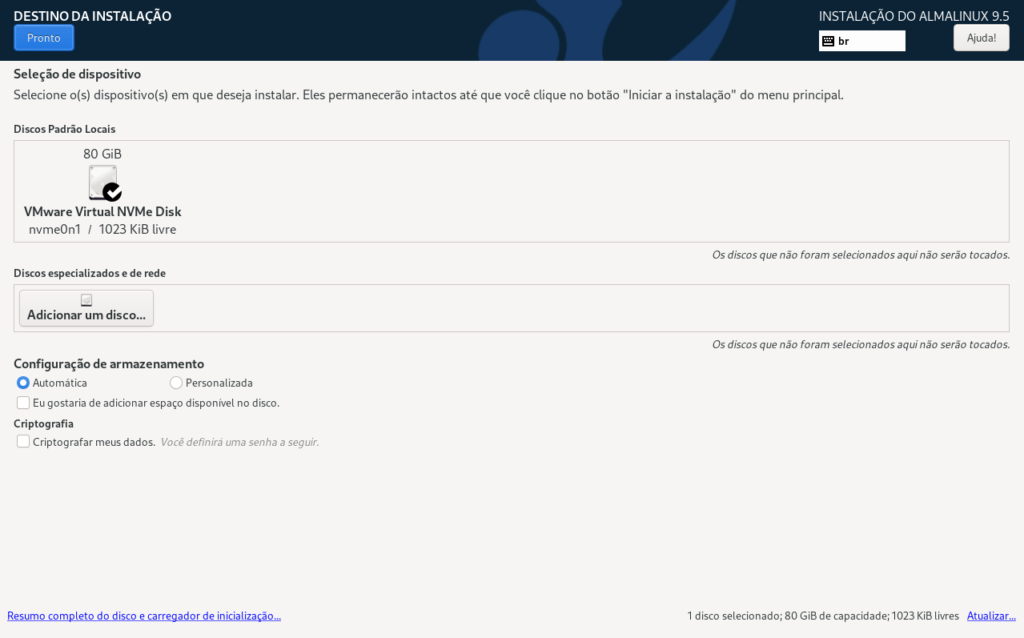
Task: Open the Ajuda! help button
Action: [x=981, y=38]
